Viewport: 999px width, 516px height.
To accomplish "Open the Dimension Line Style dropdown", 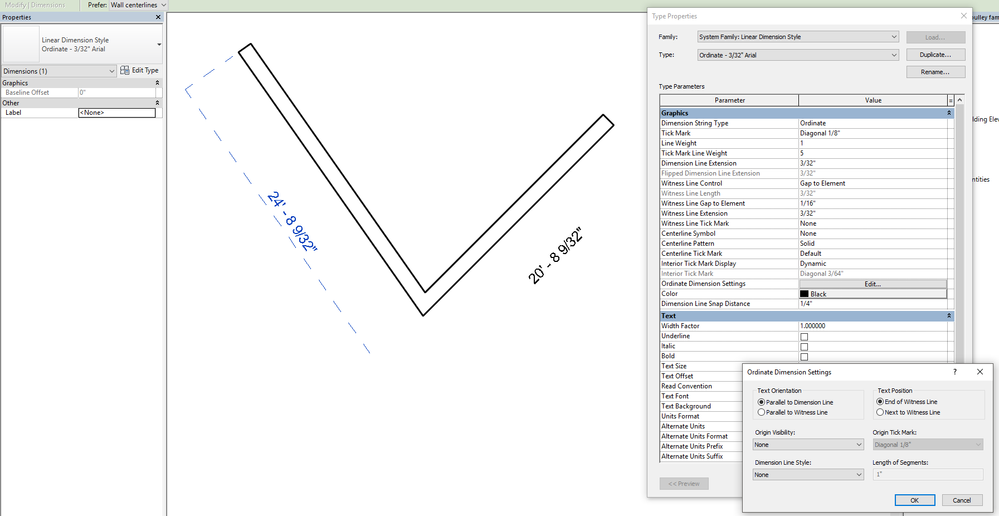I will click(808, 475).
